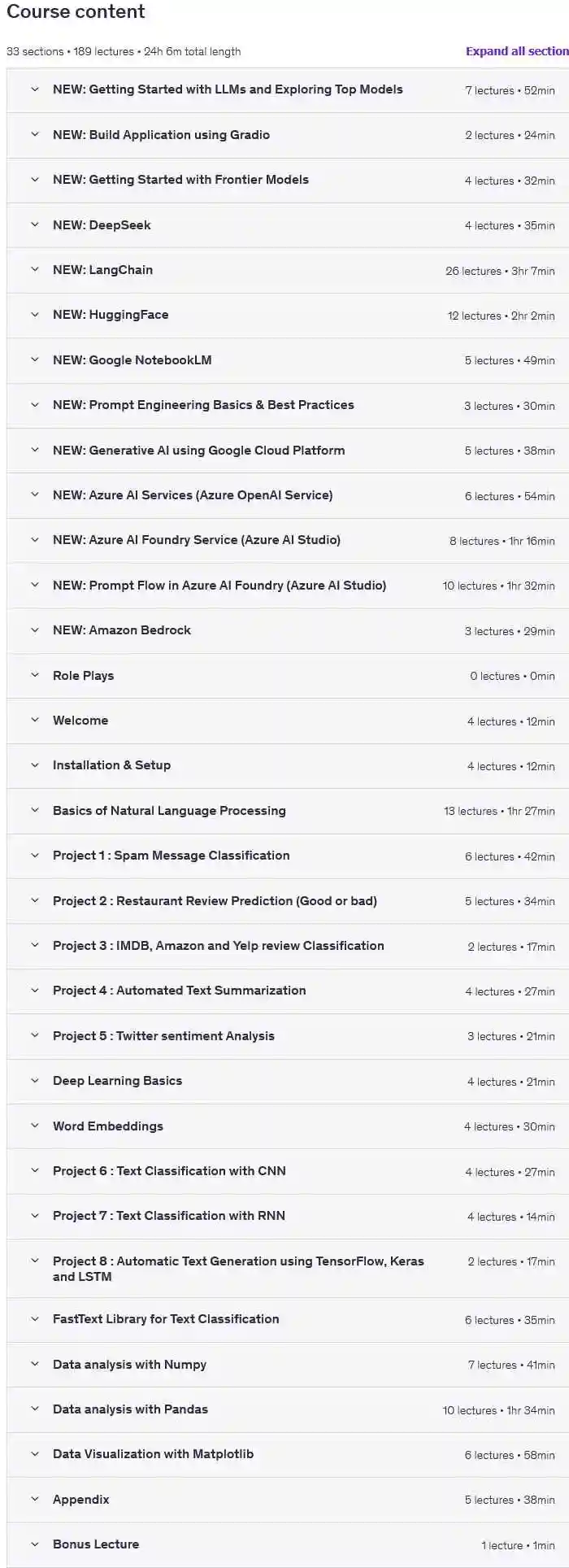
Task: Expand chevron next to Word Embeddings
Action: pyautogui.click(x=35, y=1126)
